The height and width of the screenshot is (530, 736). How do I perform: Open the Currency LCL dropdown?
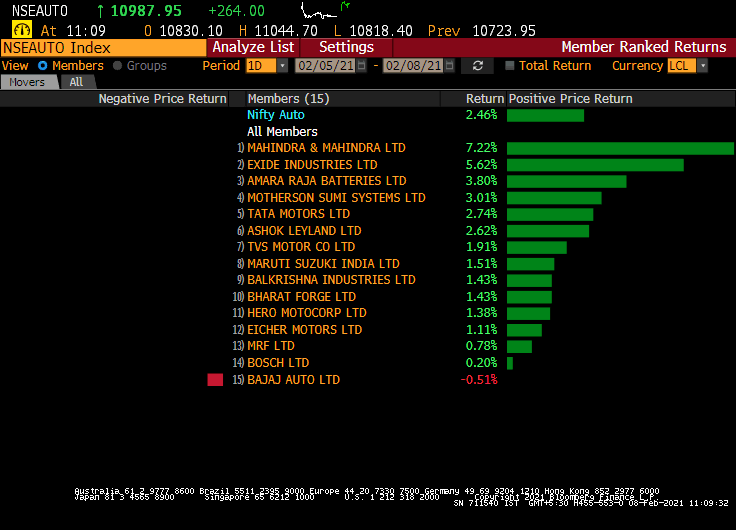pyautogui.click(x=702, y=66)
